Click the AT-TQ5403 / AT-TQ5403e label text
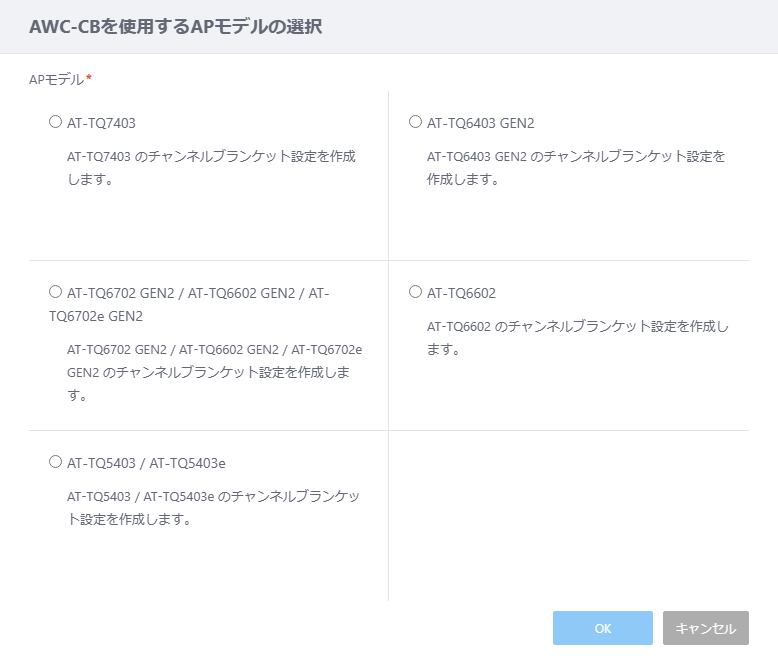Screen dimensions: 778x669 coord(146,463)
